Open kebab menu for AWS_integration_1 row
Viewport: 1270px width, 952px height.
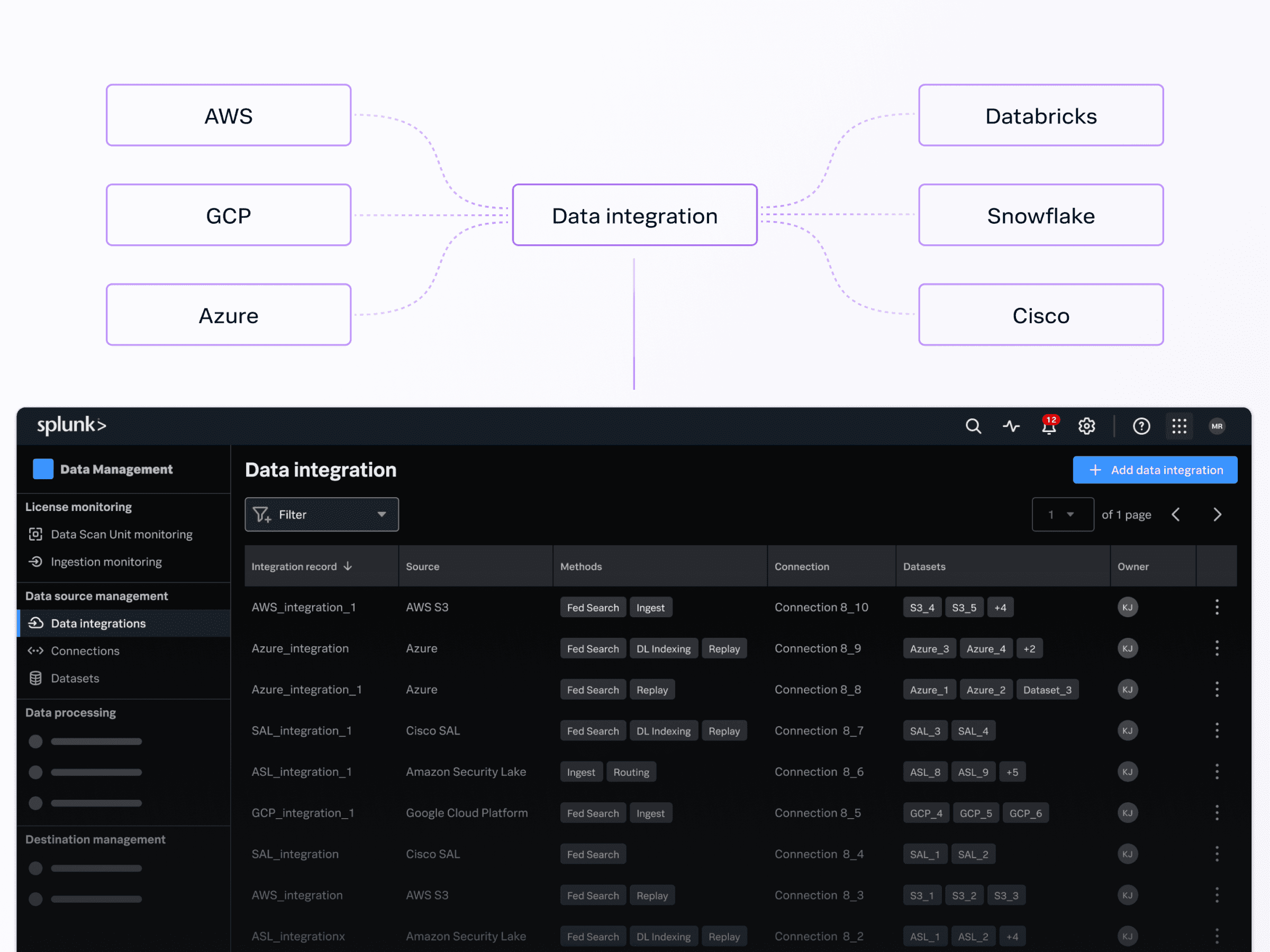[x=1217, y=607]
